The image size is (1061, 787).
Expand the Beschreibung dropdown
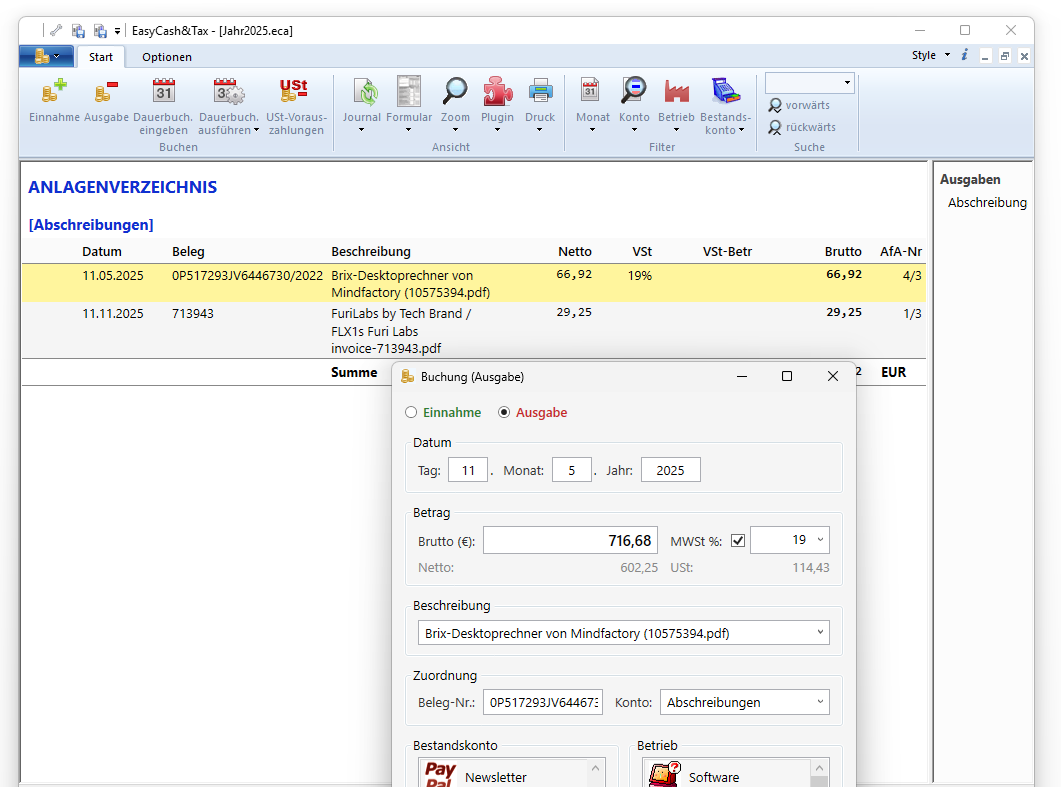coord(820,632)
